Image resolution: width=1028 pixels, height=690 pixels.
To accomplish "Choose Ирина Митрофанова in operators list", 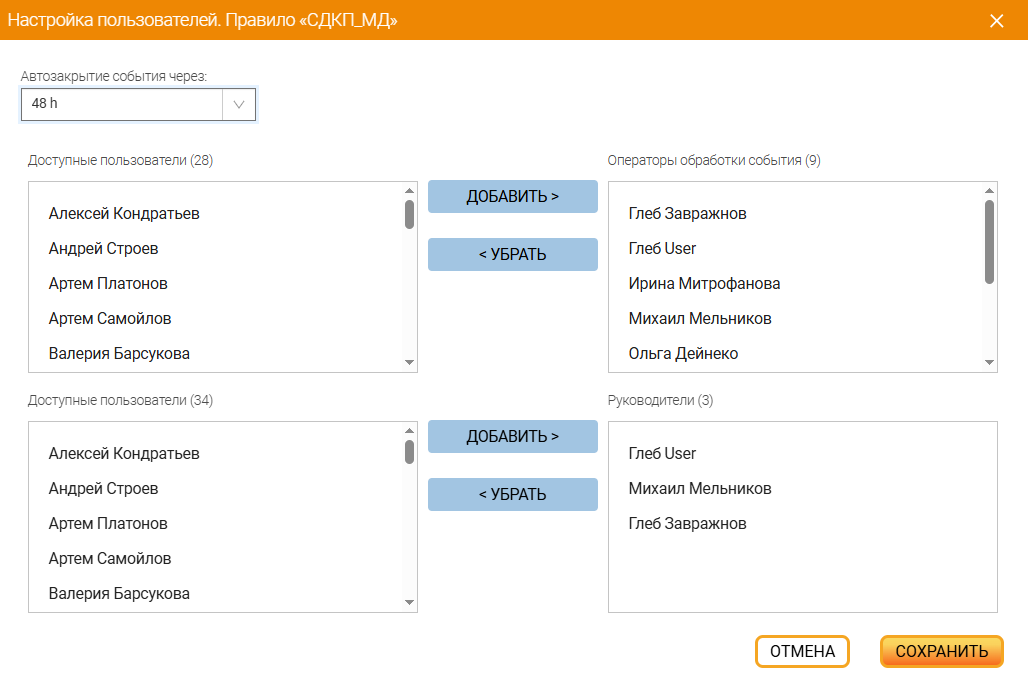I will point(704,284).
